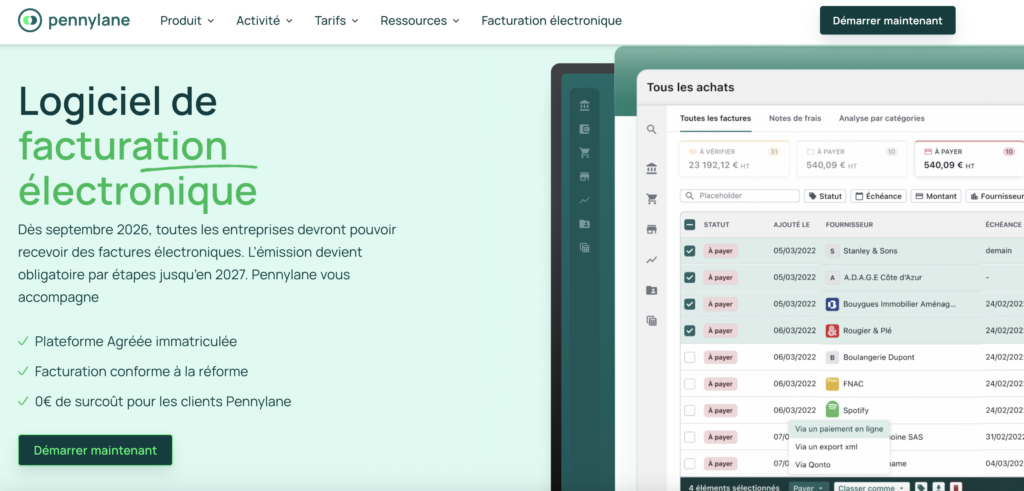Click the wallet icon in dark sidebar

(584, 129)
